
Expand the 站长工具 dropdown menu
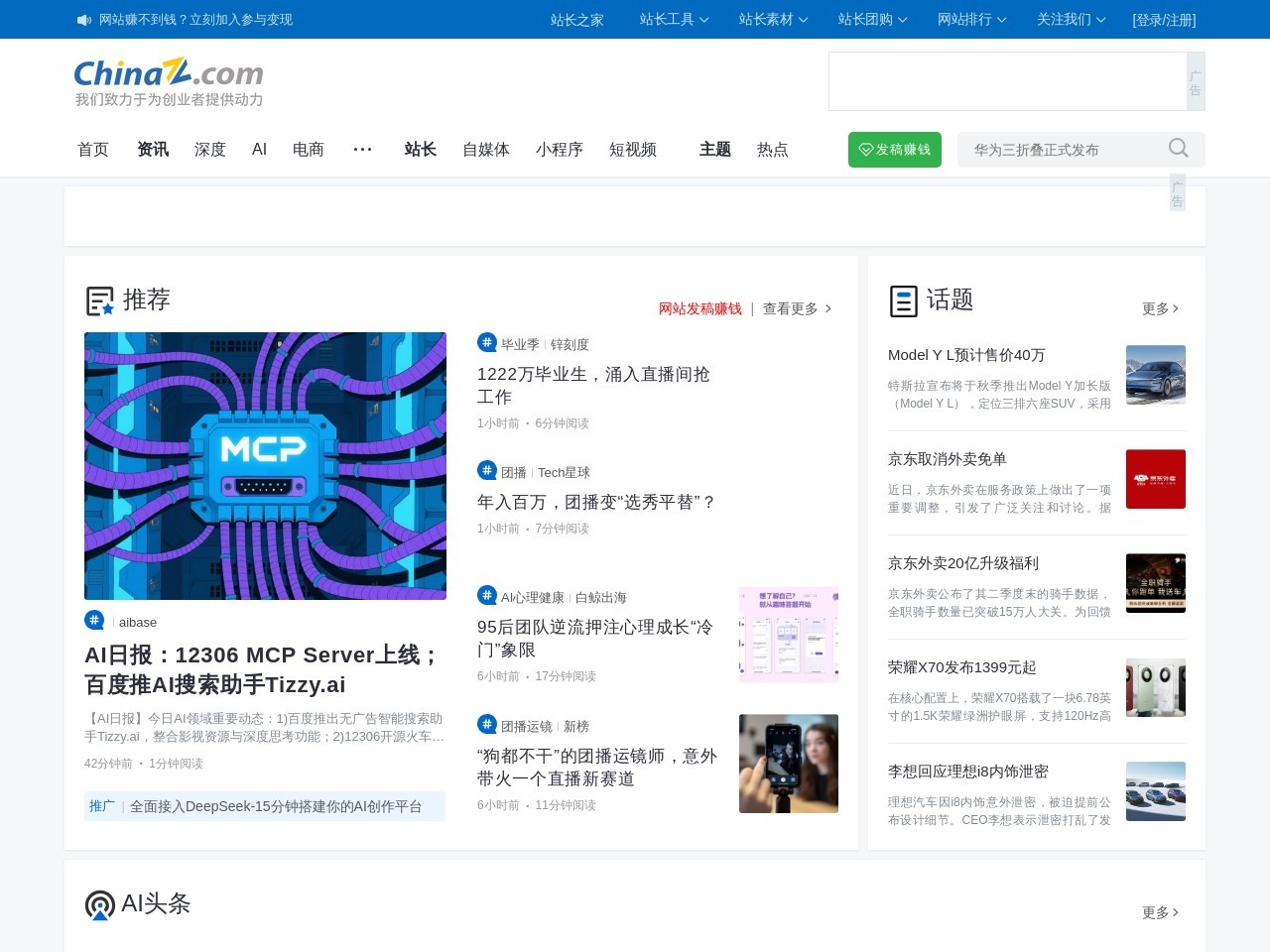[674, 20]
